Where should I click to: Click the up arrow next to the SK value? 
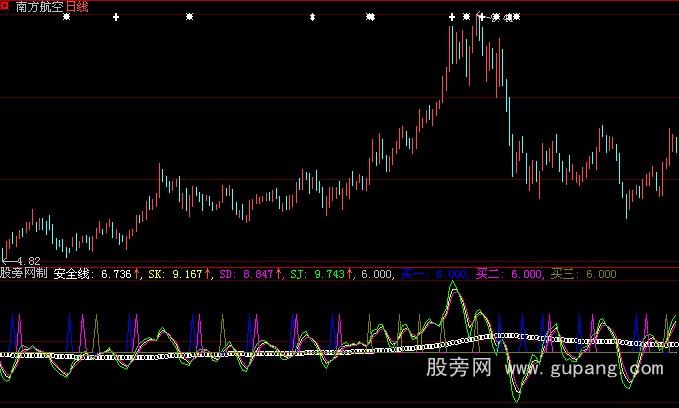point(209,273)
